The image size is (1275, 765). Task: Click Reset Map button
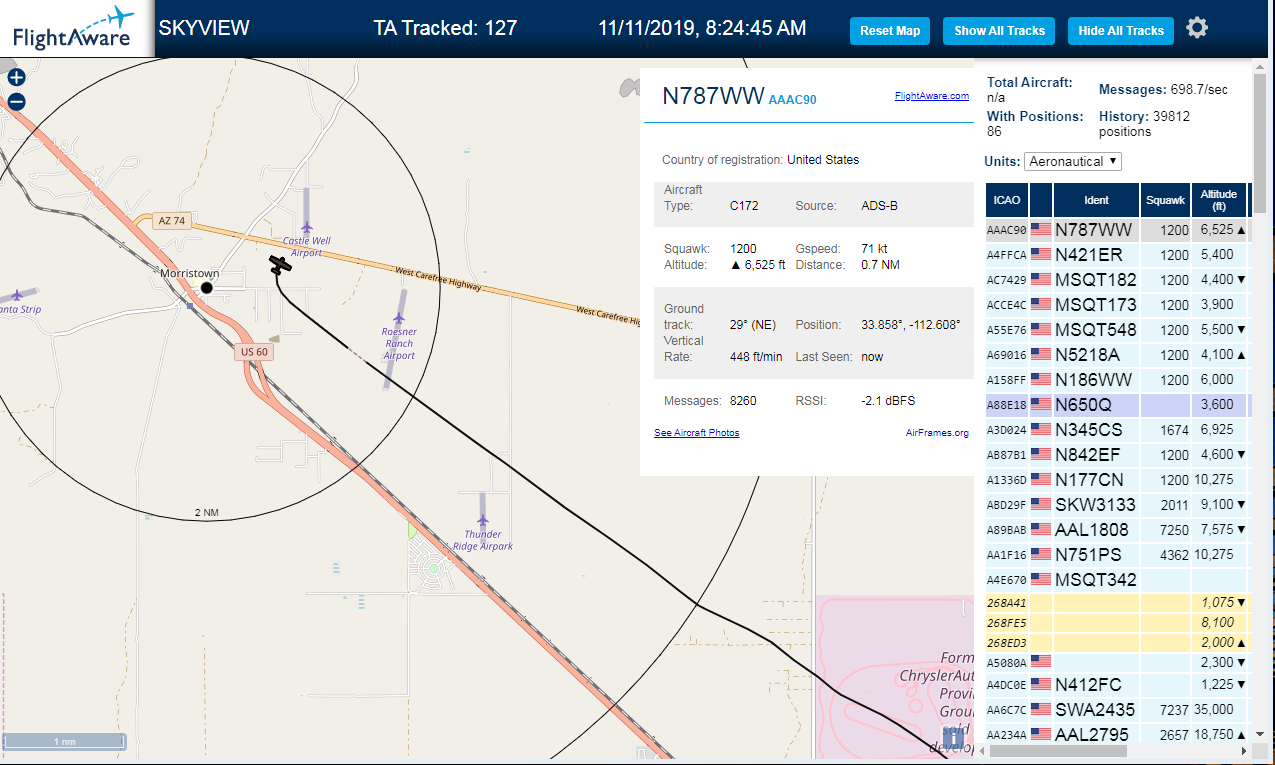(x=890, y=31)
